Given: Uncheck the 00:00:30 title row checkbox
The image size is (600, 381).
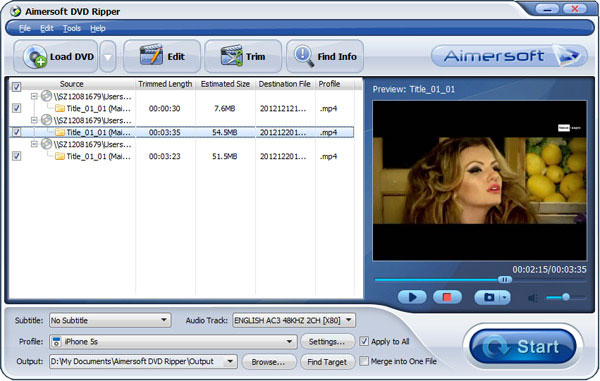Looking at the screenshot, I should point(16,108).
